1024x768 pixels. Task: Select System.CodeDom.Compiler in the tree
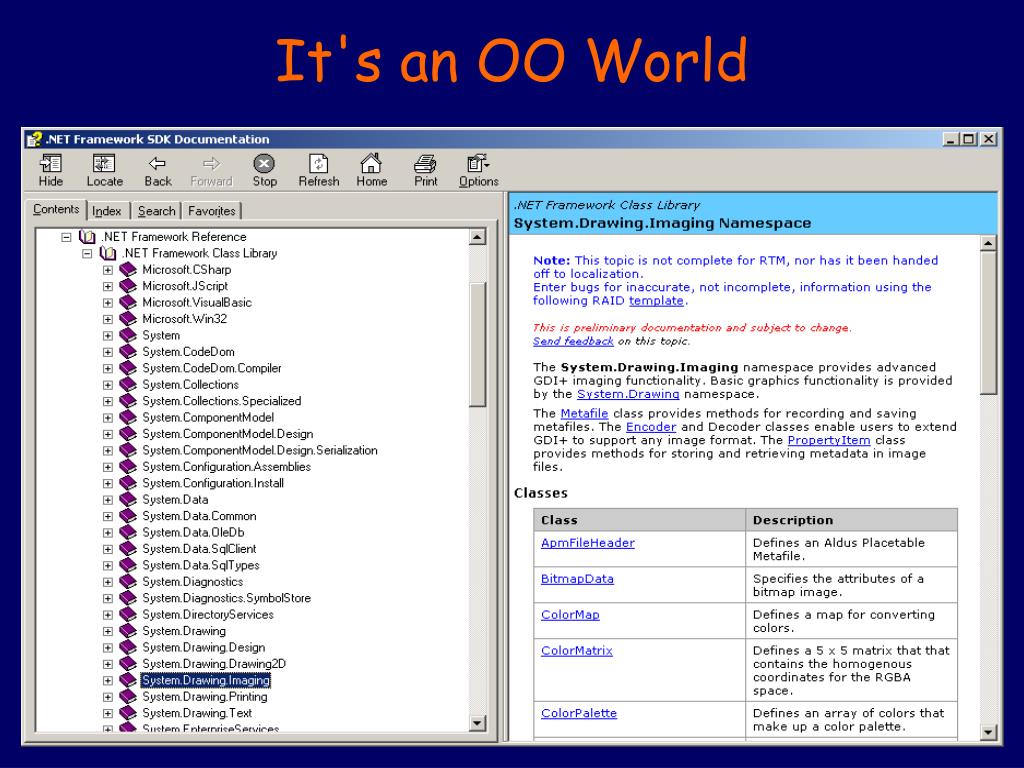pyautogui.click(x=212, y=368)
